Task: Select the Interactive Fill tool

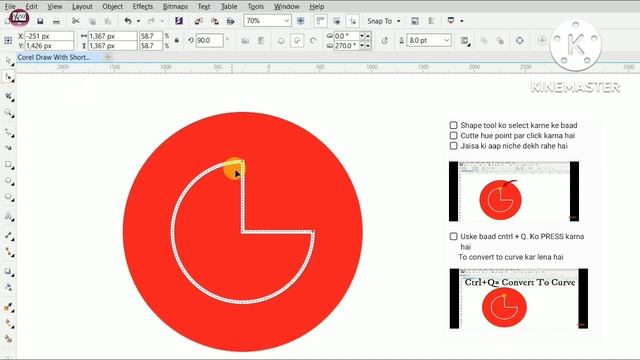Action: point(8,323)
